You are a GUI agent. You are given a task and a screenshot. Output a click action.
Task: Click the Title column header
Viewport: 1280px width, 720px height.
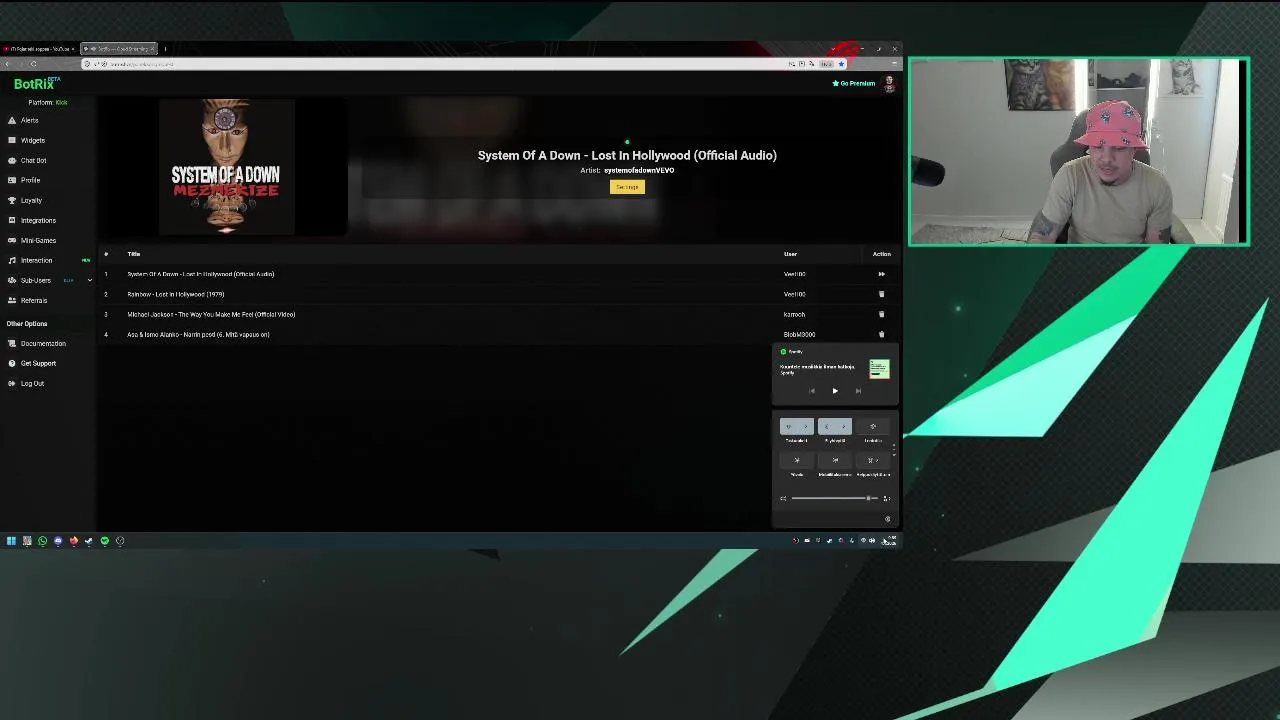[133, 254]
